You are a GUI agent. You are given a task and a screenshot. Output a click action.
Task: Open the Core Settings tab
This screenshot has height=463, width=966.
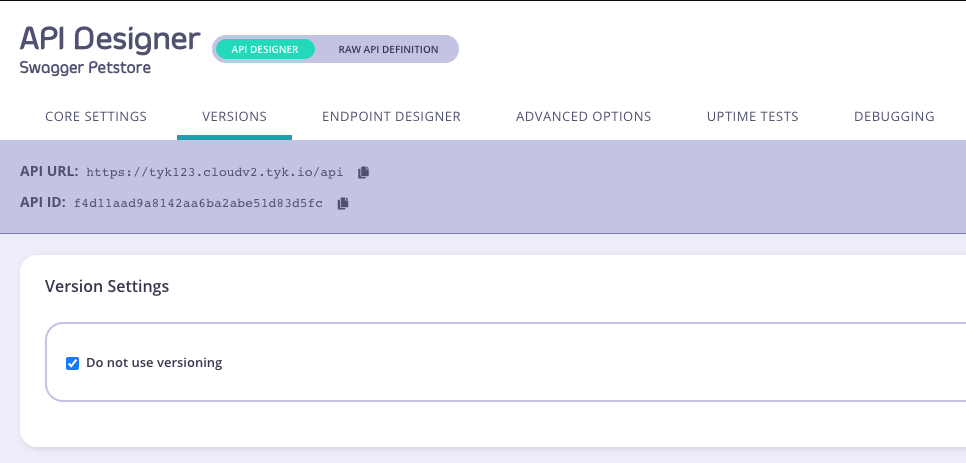pyautogui.click(x=96, y=117)
